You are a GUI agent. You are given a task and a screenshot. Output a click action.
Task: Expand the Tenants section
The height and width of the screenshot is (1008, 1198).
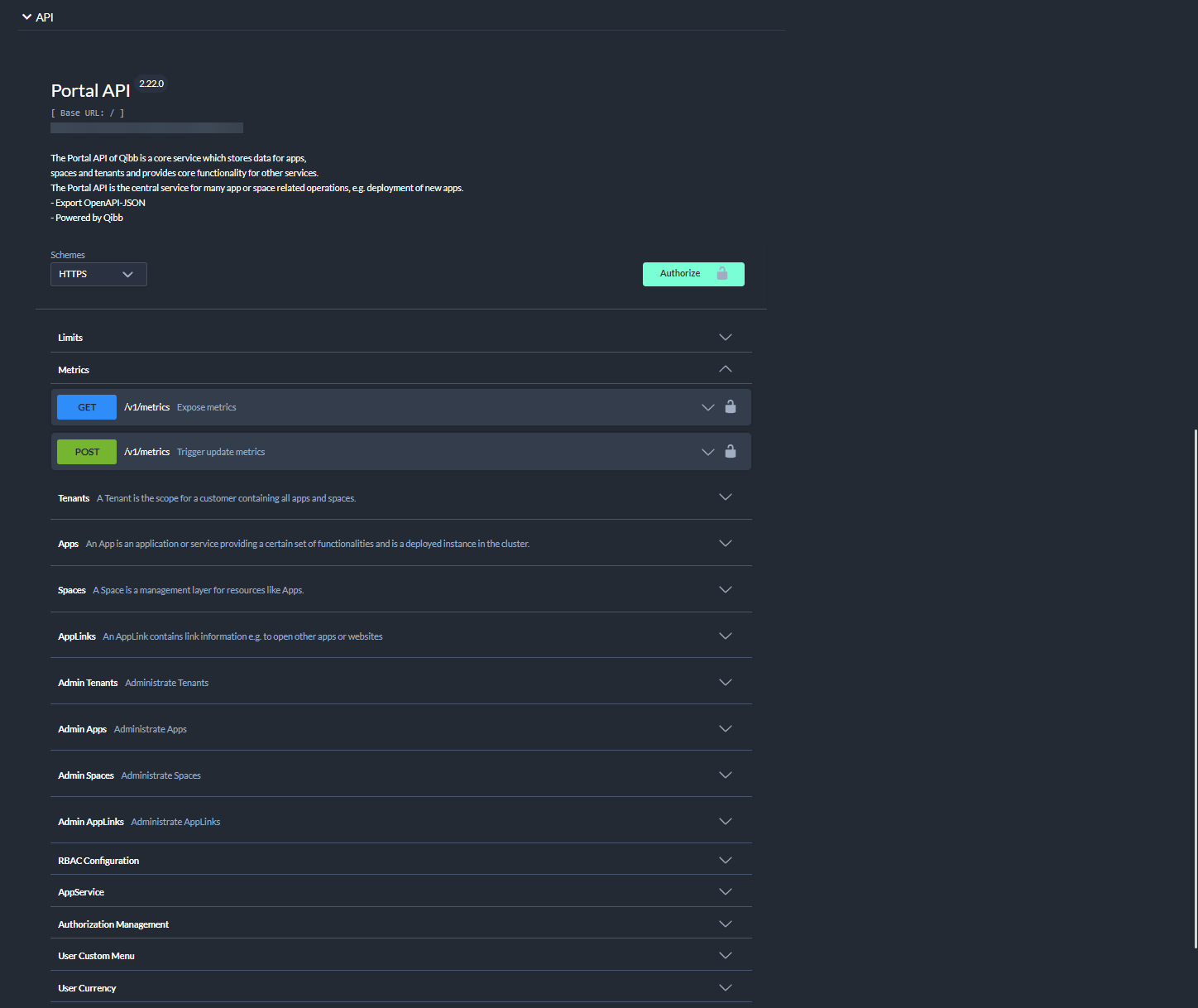coord(725,497)
